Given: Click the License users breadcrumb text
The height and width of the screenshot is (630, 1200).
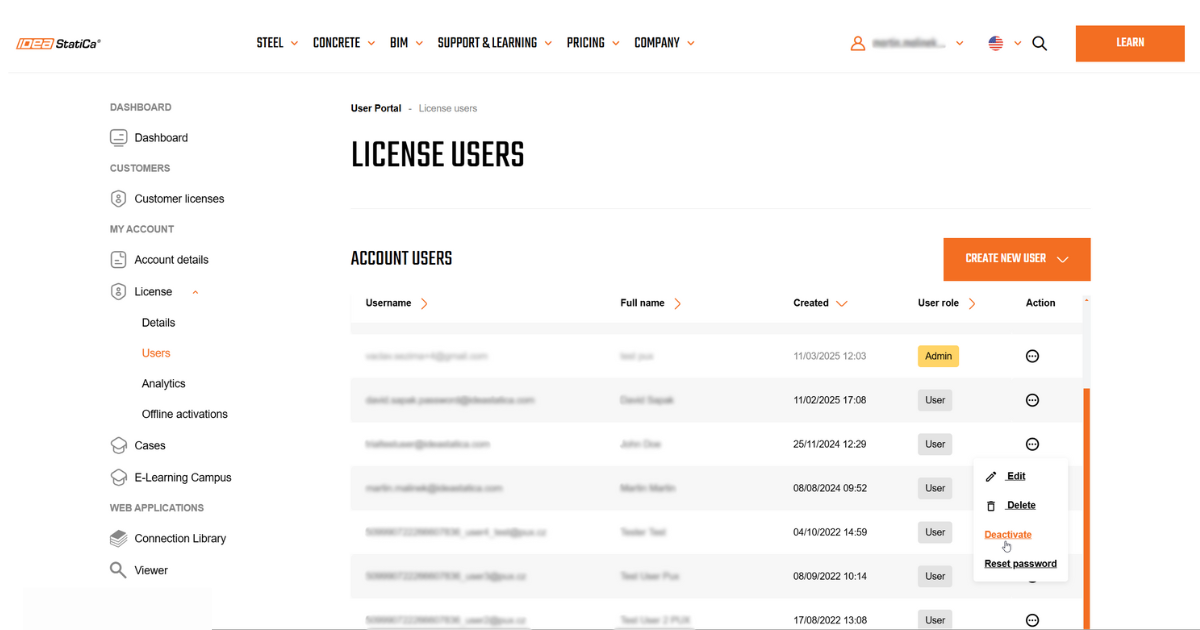Looking at the screenshot, I should [448, 108].
